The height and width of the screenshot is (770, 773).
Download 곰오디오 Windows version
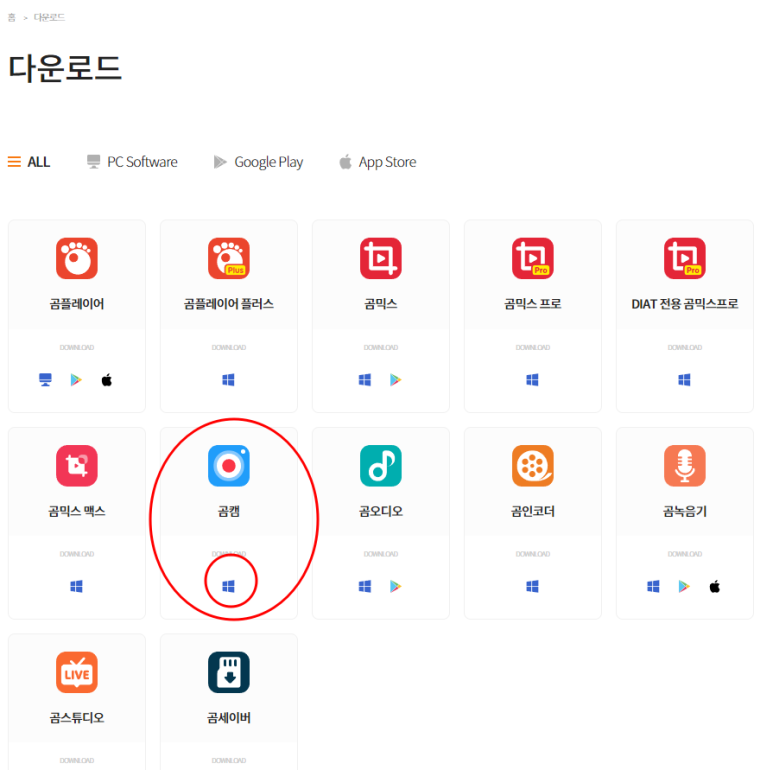click(365, 586)
